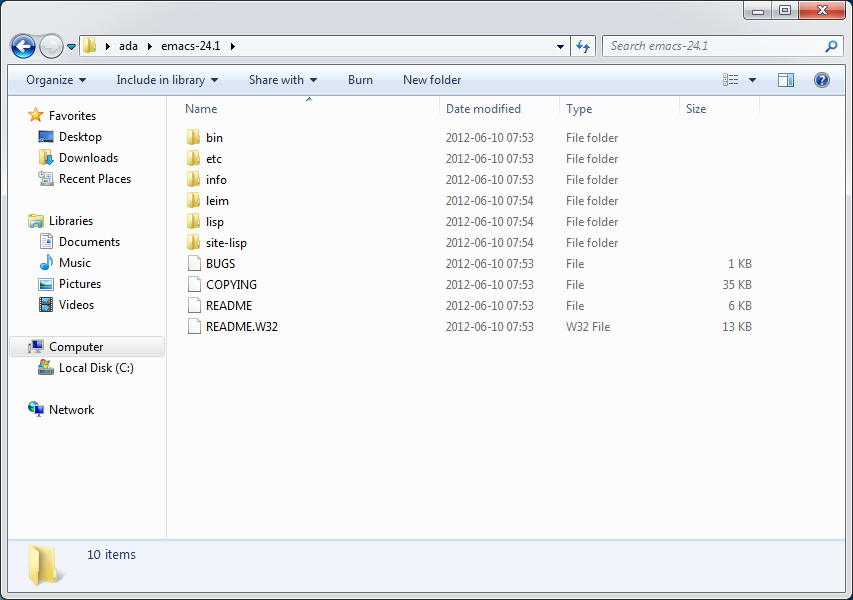
Task: Select the 'leim' folder name
Action: [x=217, y=201]
